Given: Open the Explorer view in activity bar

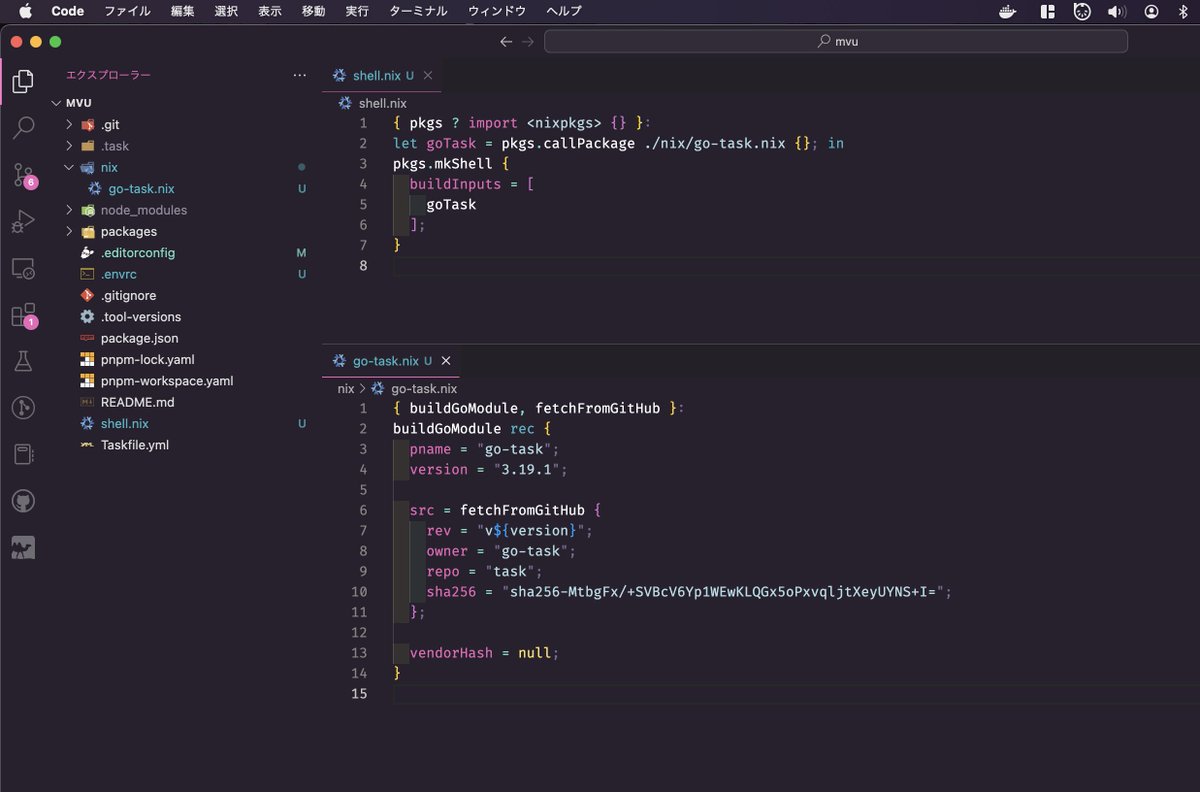Looking at the screenshot, I should [23, 82].
